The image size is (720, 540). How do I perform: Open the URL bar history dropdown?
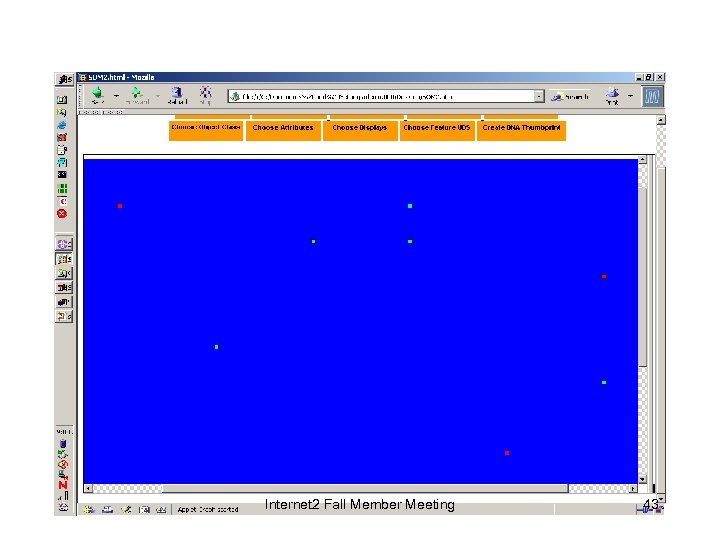(x=539, y=96)
